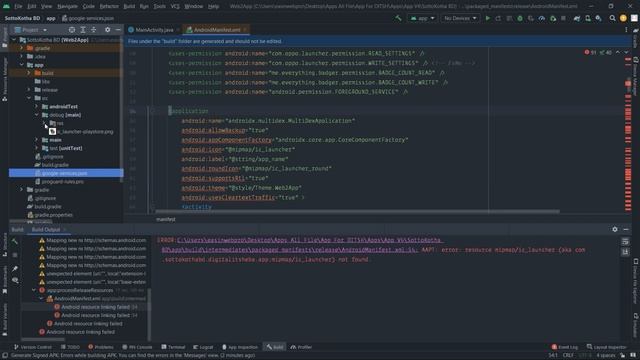Click the error count indicator in editor
This screenshot has height=360, width=640.
tap(590, 52)
